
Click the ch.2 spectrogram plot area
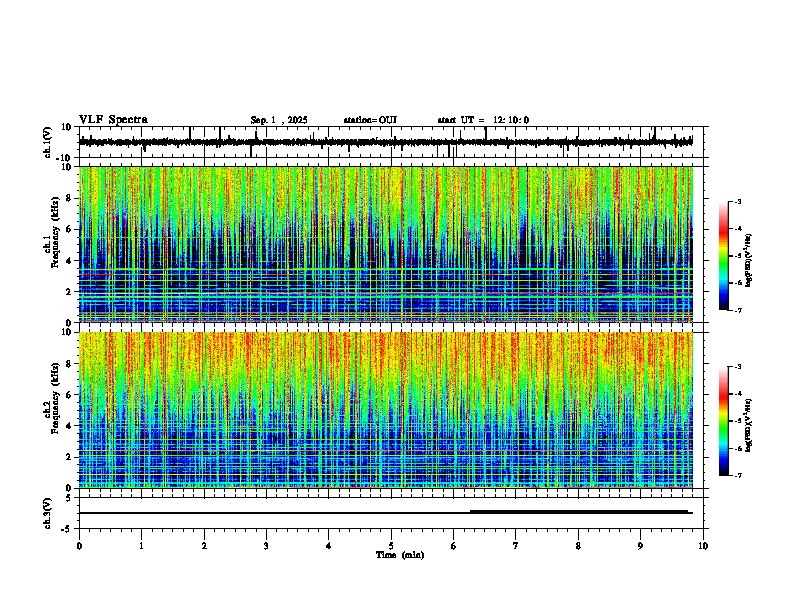pyautogui.click(x=386, y=410)
